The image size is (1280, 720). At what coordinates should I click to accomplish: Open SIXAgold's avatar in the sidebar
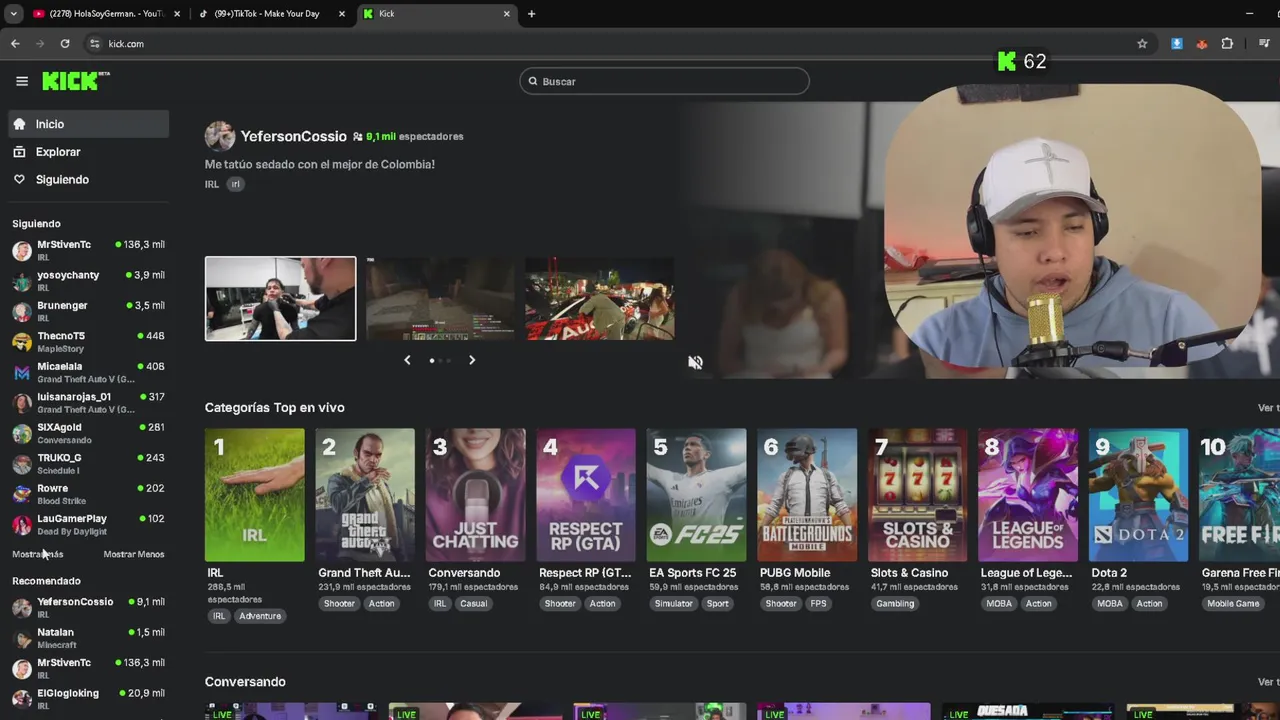pyautogui.click(x=22, y=433)
